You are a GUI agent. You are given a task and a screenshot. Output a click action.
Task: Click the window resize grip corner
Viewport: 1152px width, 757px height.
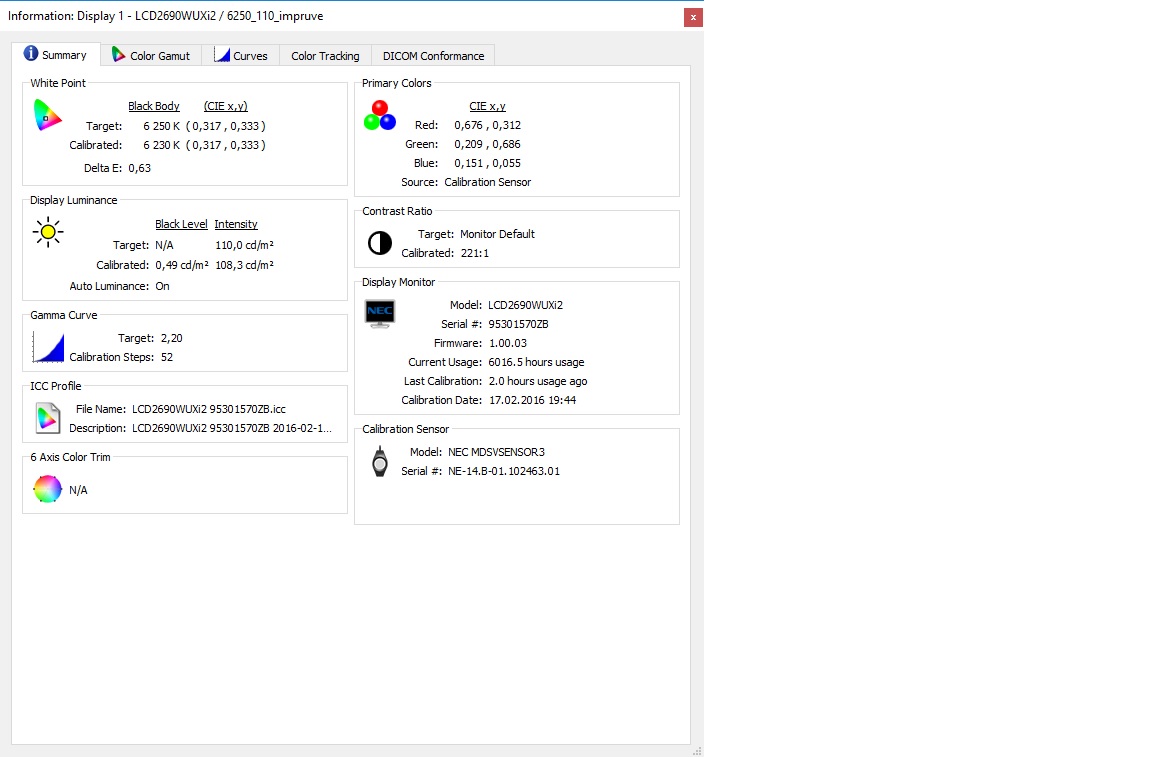pos(697,750)
